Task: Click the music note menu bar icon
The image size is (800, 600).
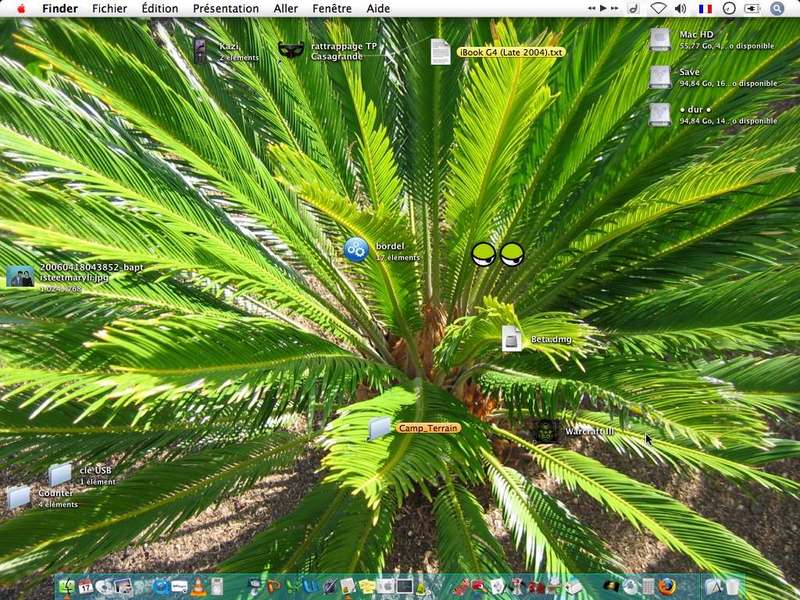Action: click(633, 8)
